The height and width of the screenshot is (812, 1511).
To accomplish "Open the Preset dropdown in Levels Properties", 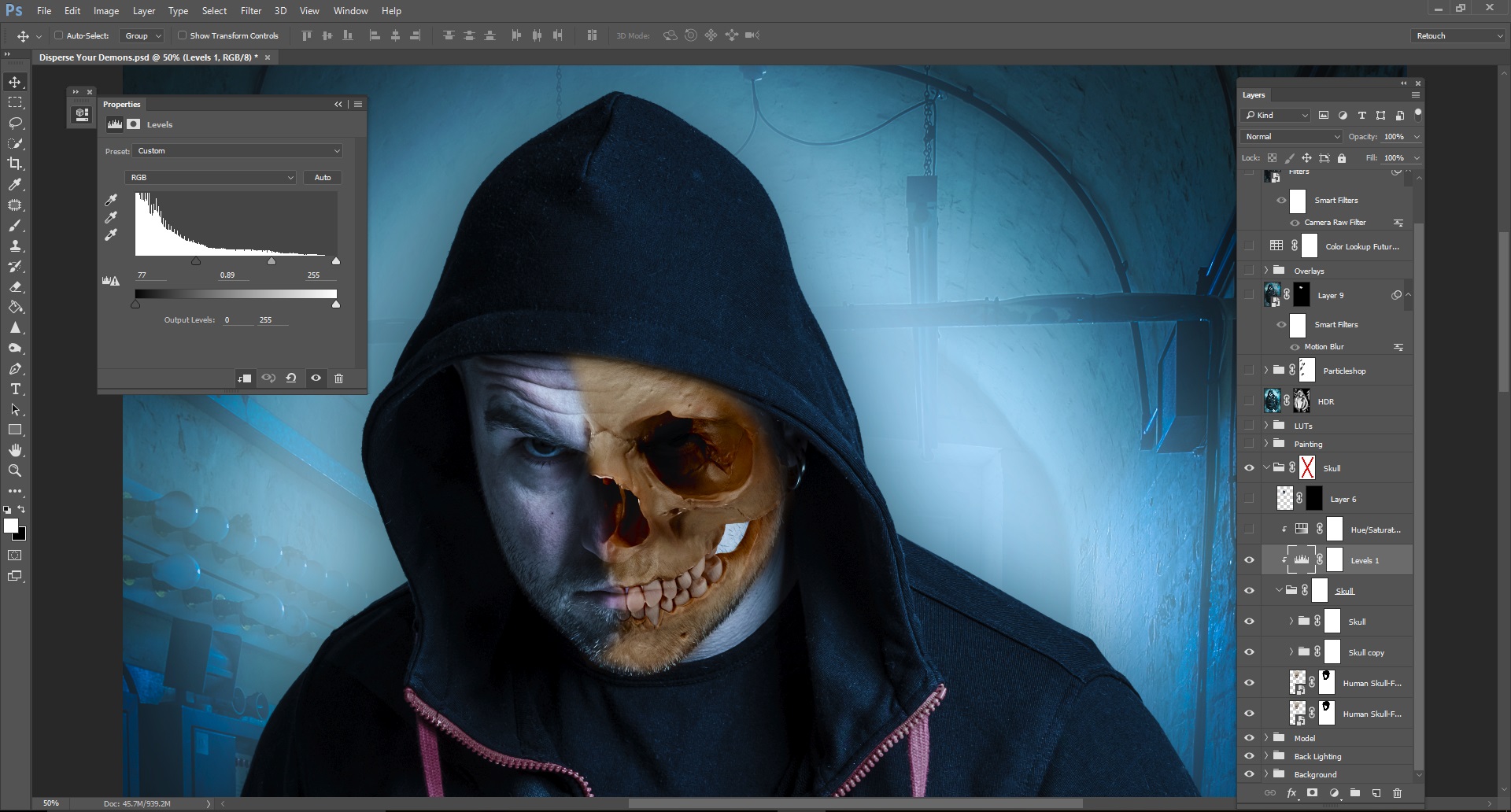I will click(237, 150).
